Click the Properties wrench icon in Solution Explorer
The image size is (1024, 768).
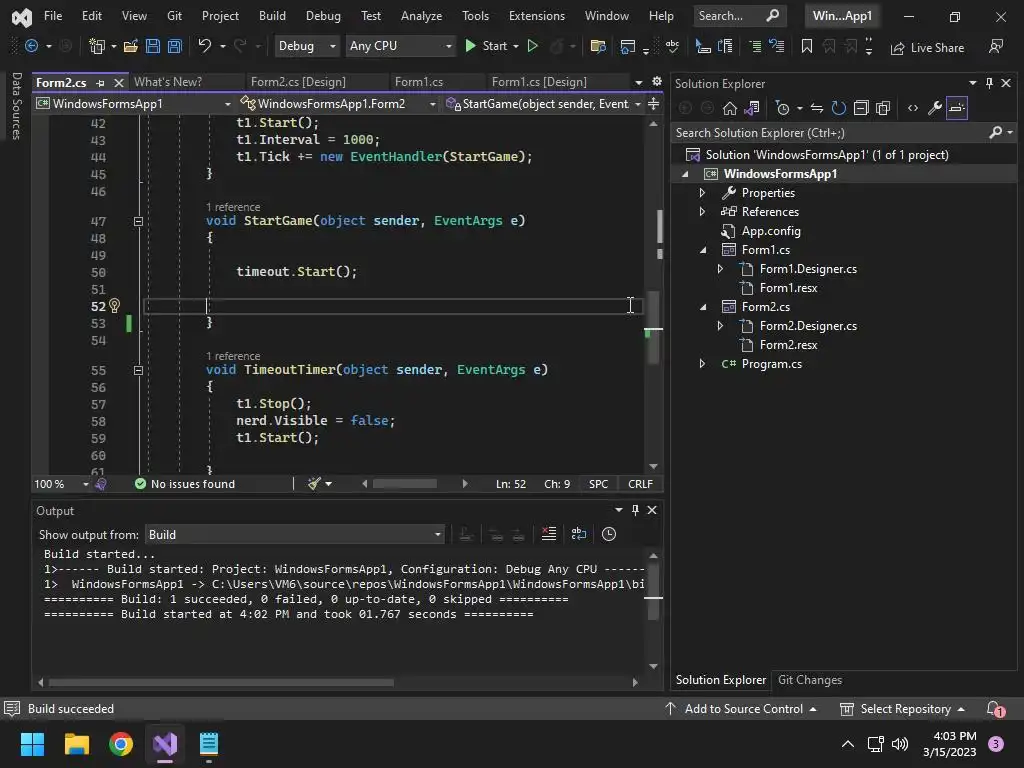click(x=935, y=108)
